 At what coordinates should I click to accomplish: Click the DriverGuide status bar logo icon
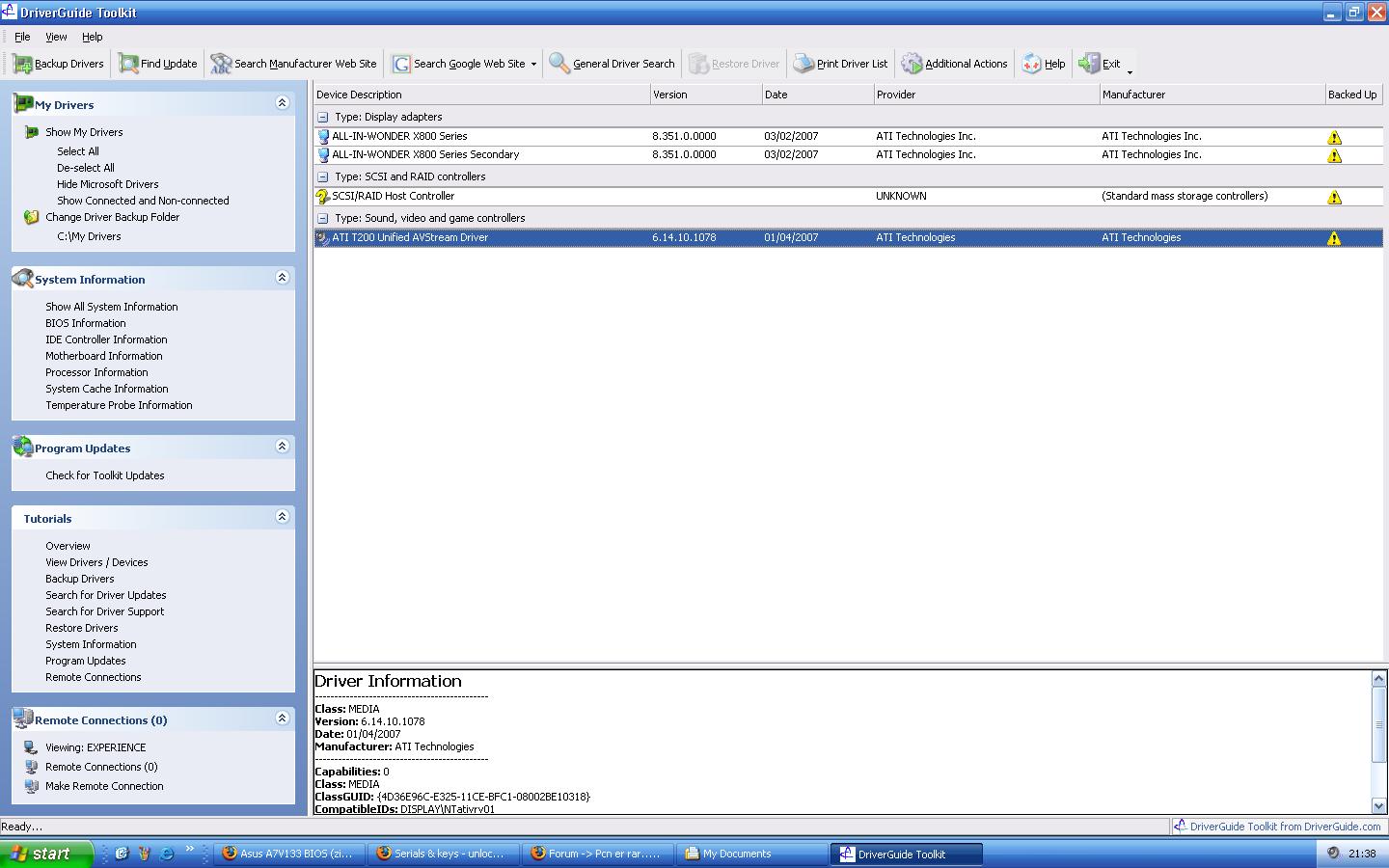[x=1180, y=827]
